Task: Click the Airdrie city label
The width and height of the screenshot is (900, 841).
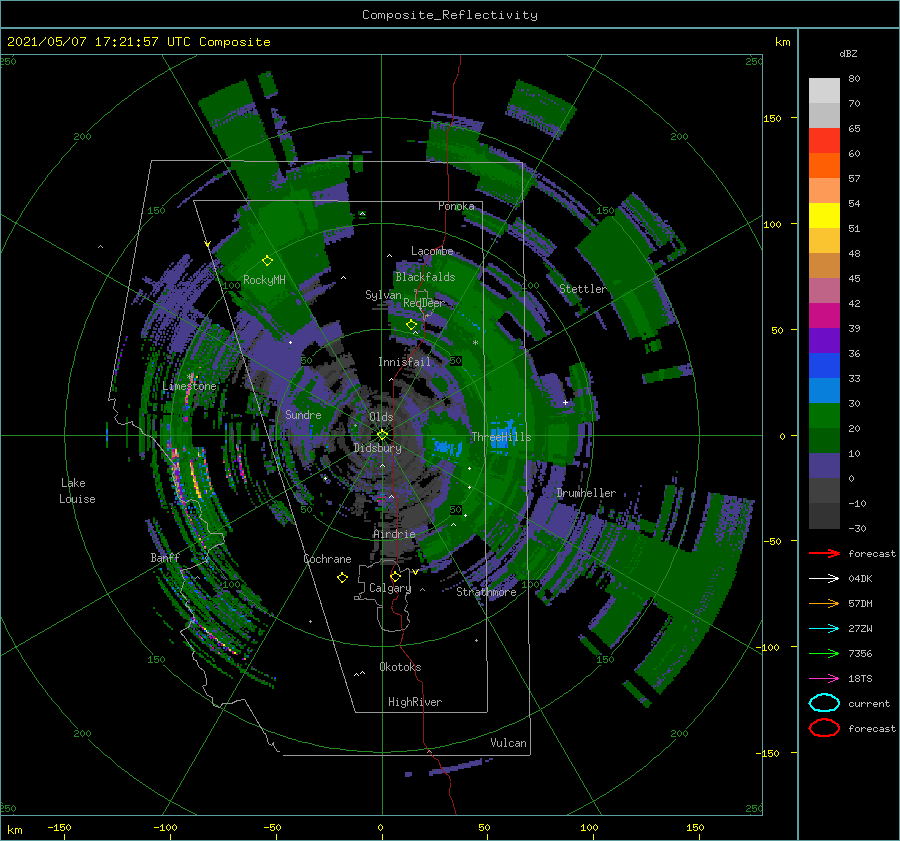Action: click(x=394, y=534)
